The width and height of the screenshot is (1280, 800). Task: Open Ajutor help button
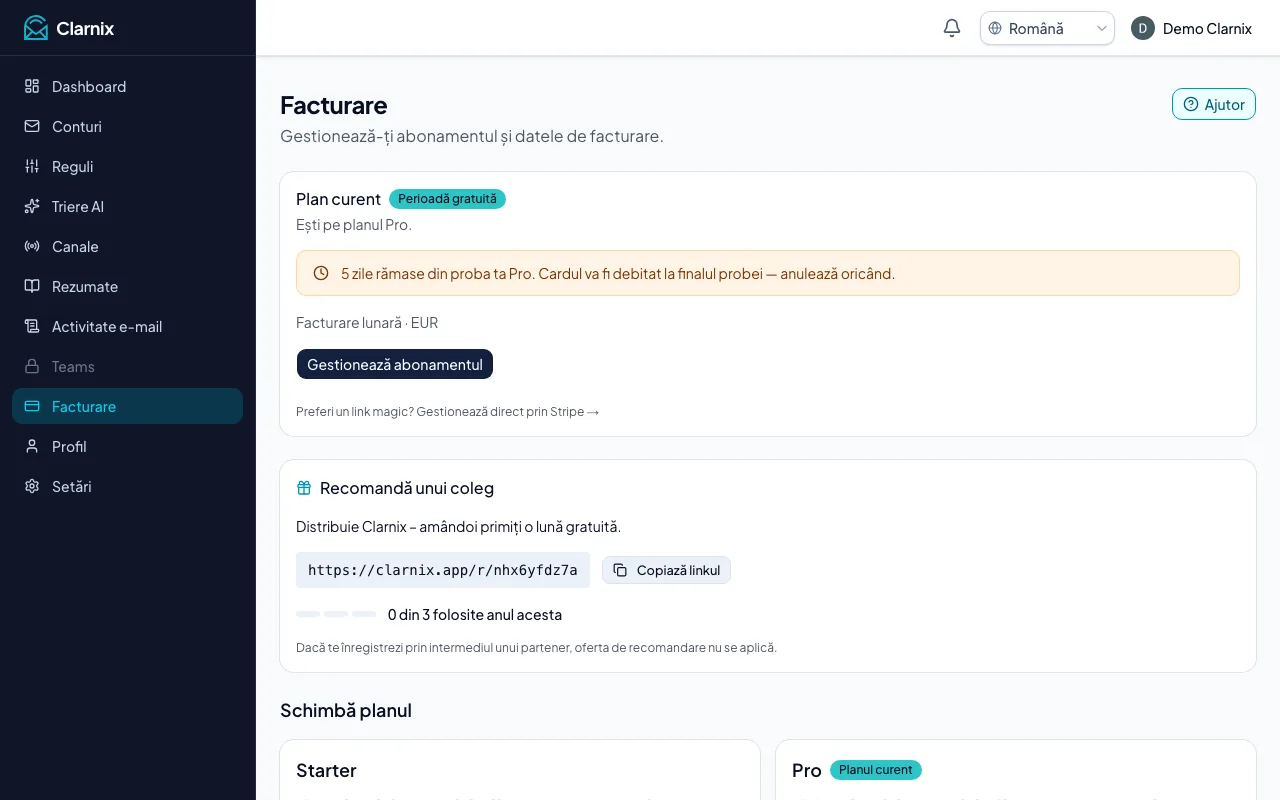click(x=1214, y=104)
